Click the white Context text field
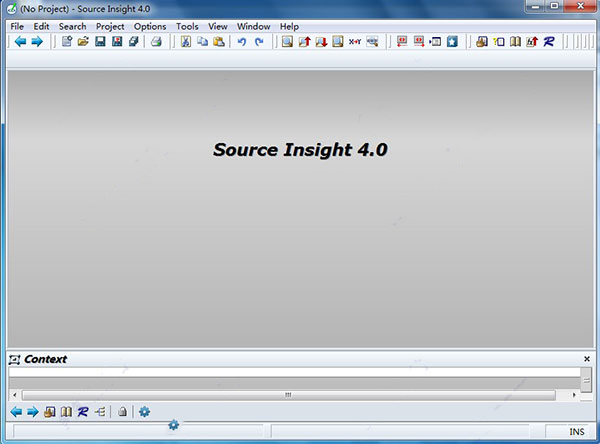 pyautogui.click(x=294, y=372)
